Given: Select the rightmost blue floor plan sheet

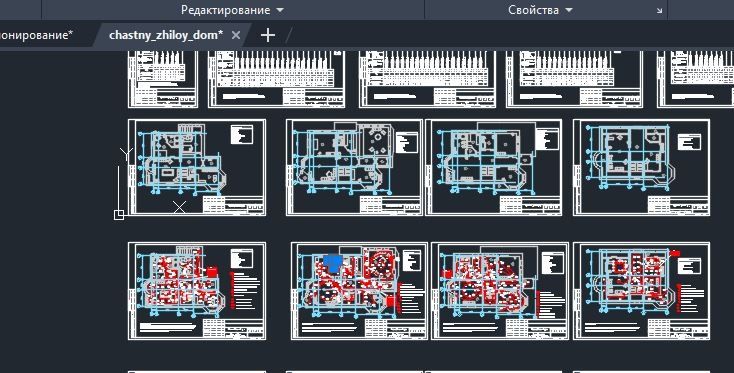Looking at the screenshot, I should click(641, 167).
